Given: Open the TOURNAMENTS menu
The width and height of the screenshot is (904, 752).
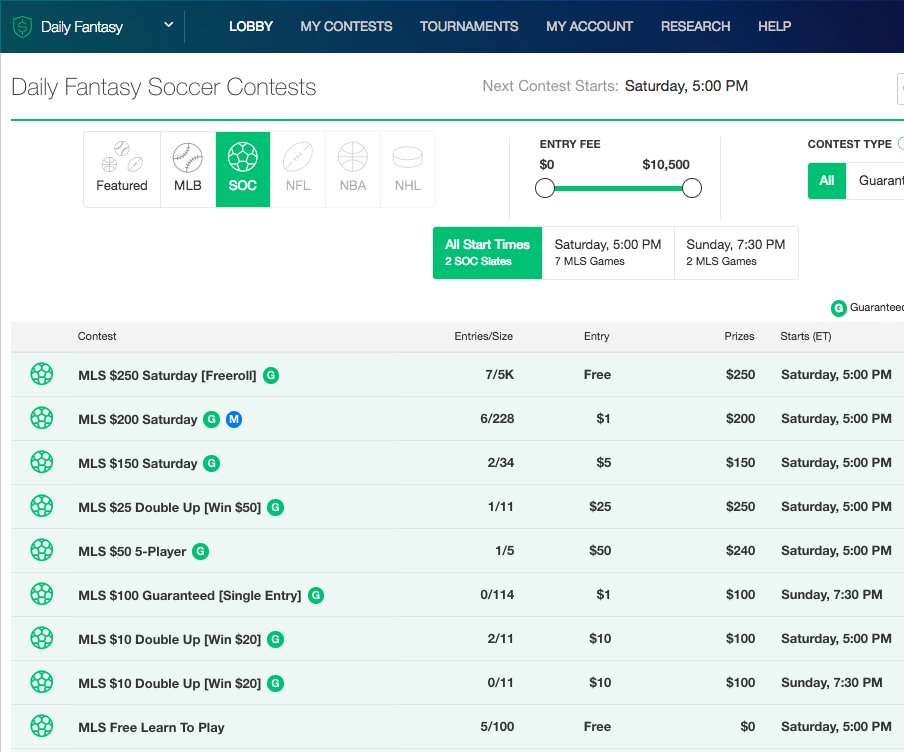Looking at the screenshot, I should coord(469,27).
